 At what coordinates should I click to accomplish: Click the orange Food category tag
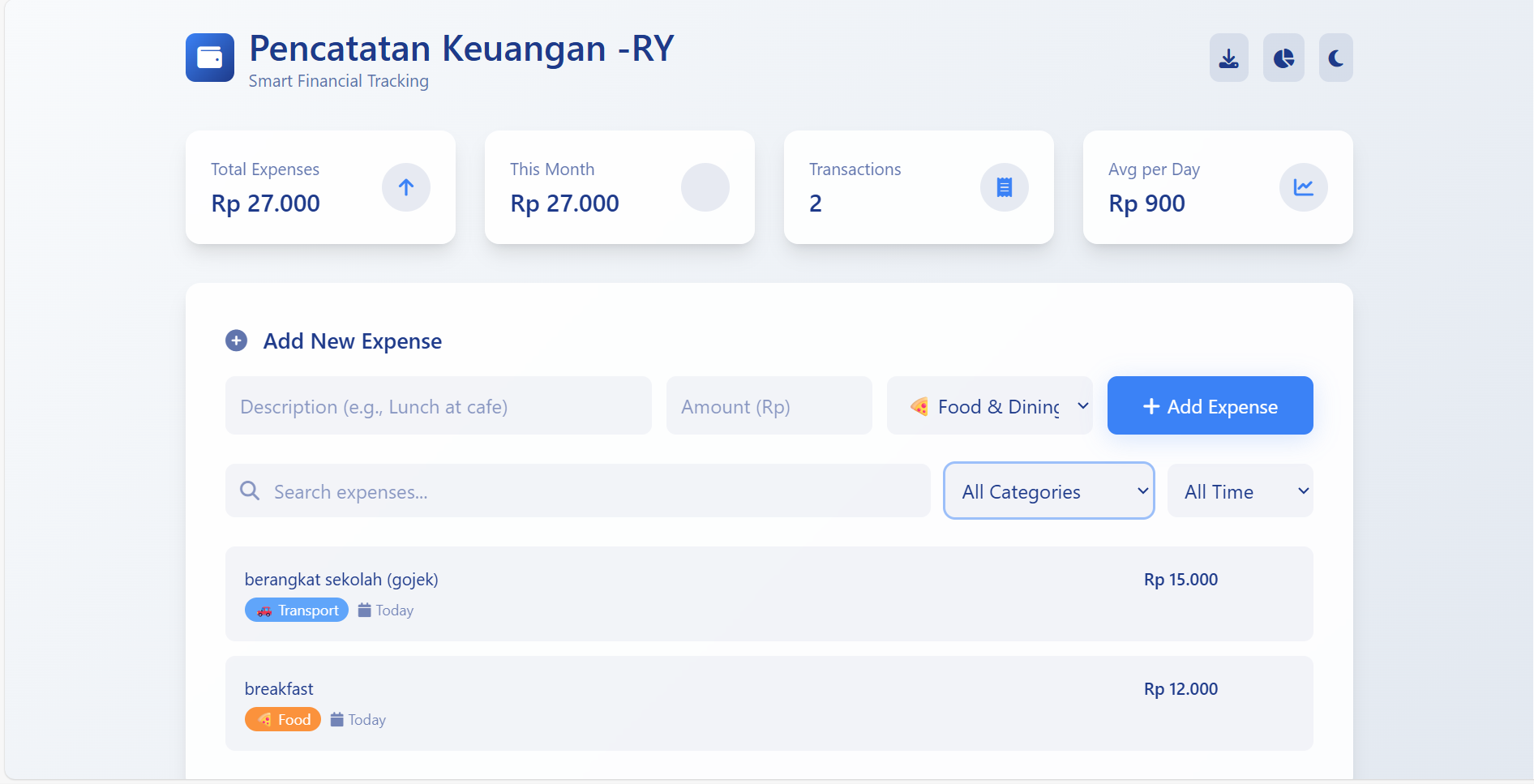coord(283,719)
